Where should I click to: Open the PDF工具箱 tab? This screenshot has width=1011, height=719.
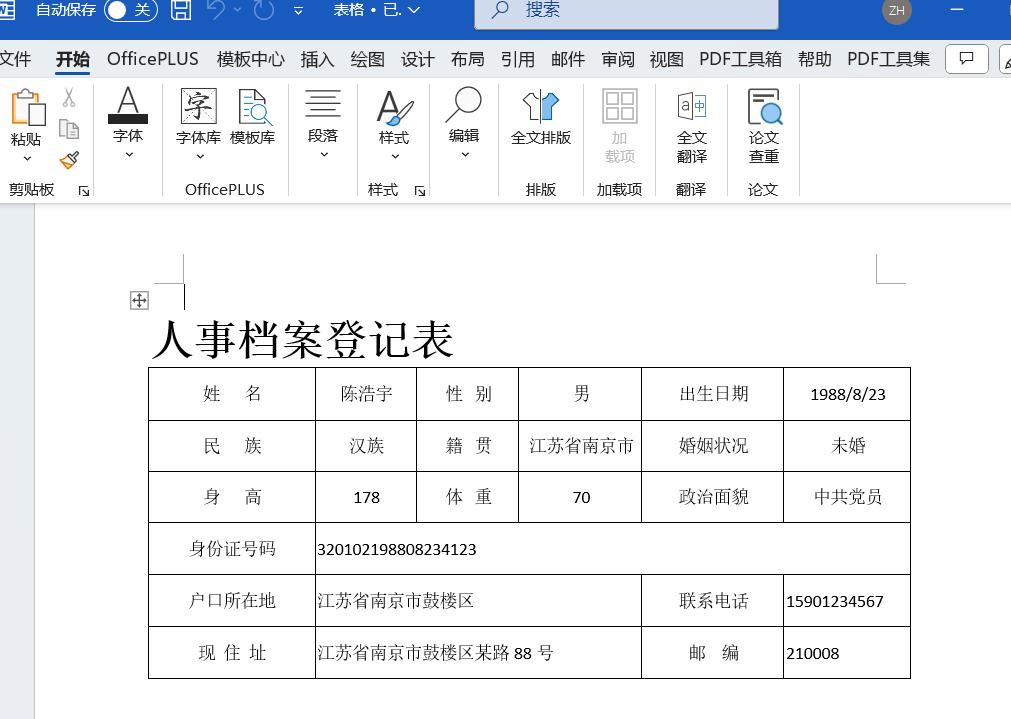pos(740,59)
